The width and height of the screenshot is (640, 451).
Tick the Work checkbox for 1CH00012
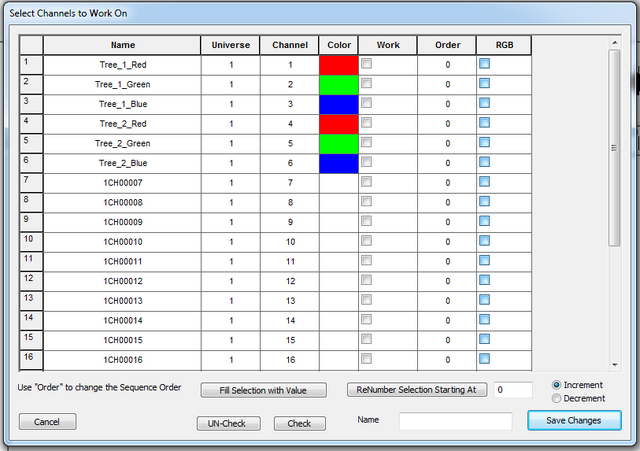367,280
